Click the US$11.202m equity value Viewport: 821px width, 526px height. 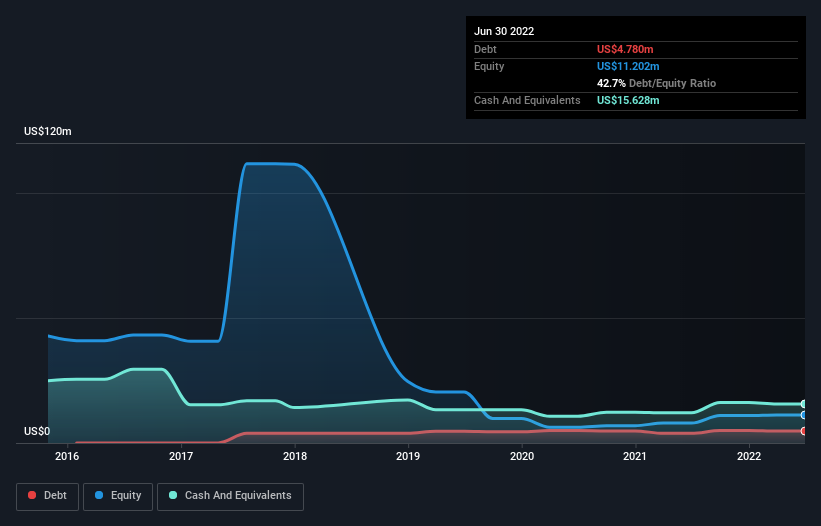pyautogui.click(x=628, y=66)
